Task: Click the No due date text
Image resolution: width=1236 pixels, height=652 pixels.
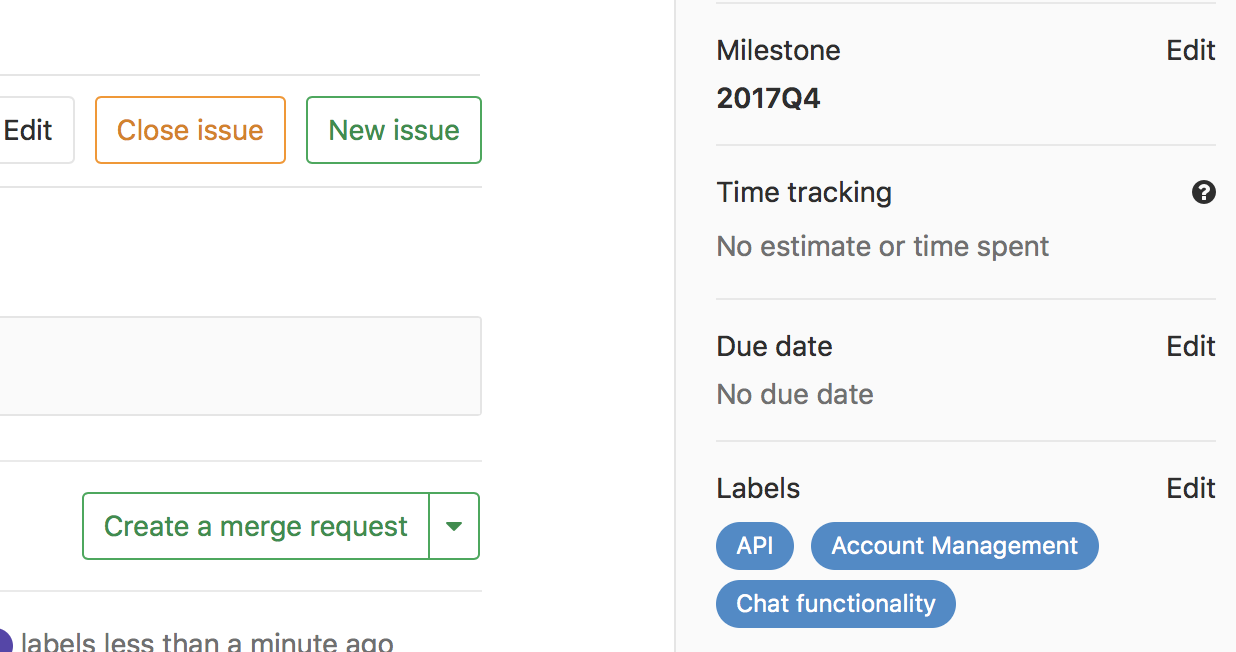Action: click(794, 394)
